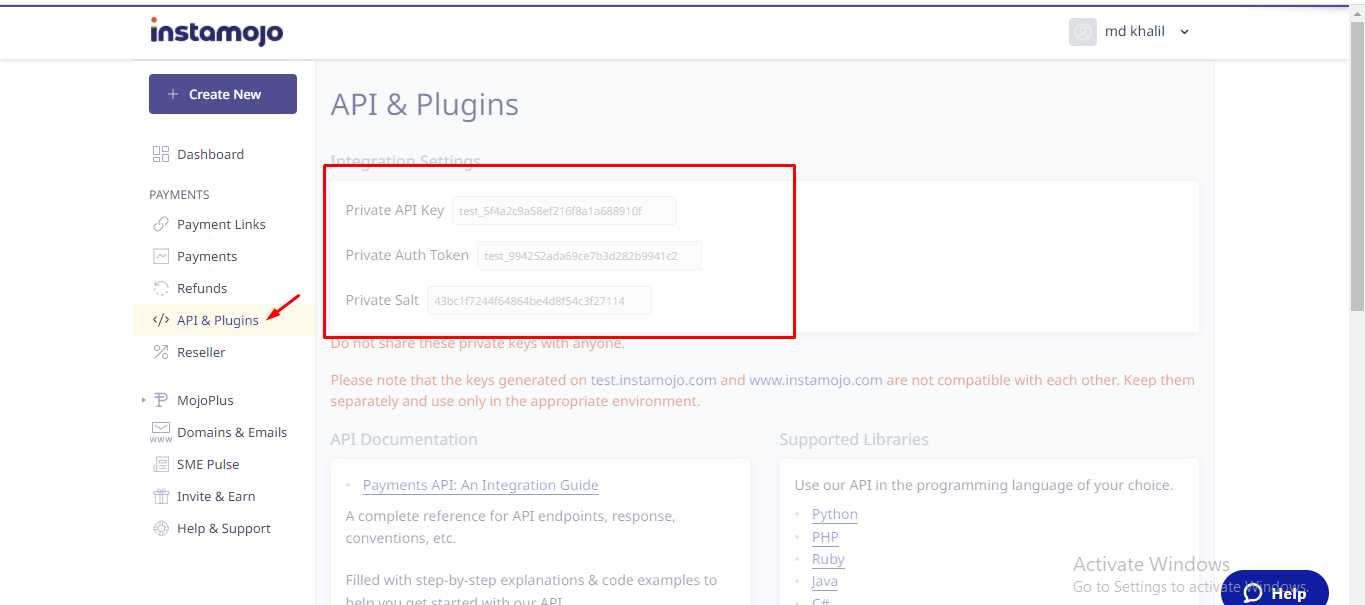Click the Private API Key field
The width and height of the screenshot is (1365, 605).
coord(564,211)
